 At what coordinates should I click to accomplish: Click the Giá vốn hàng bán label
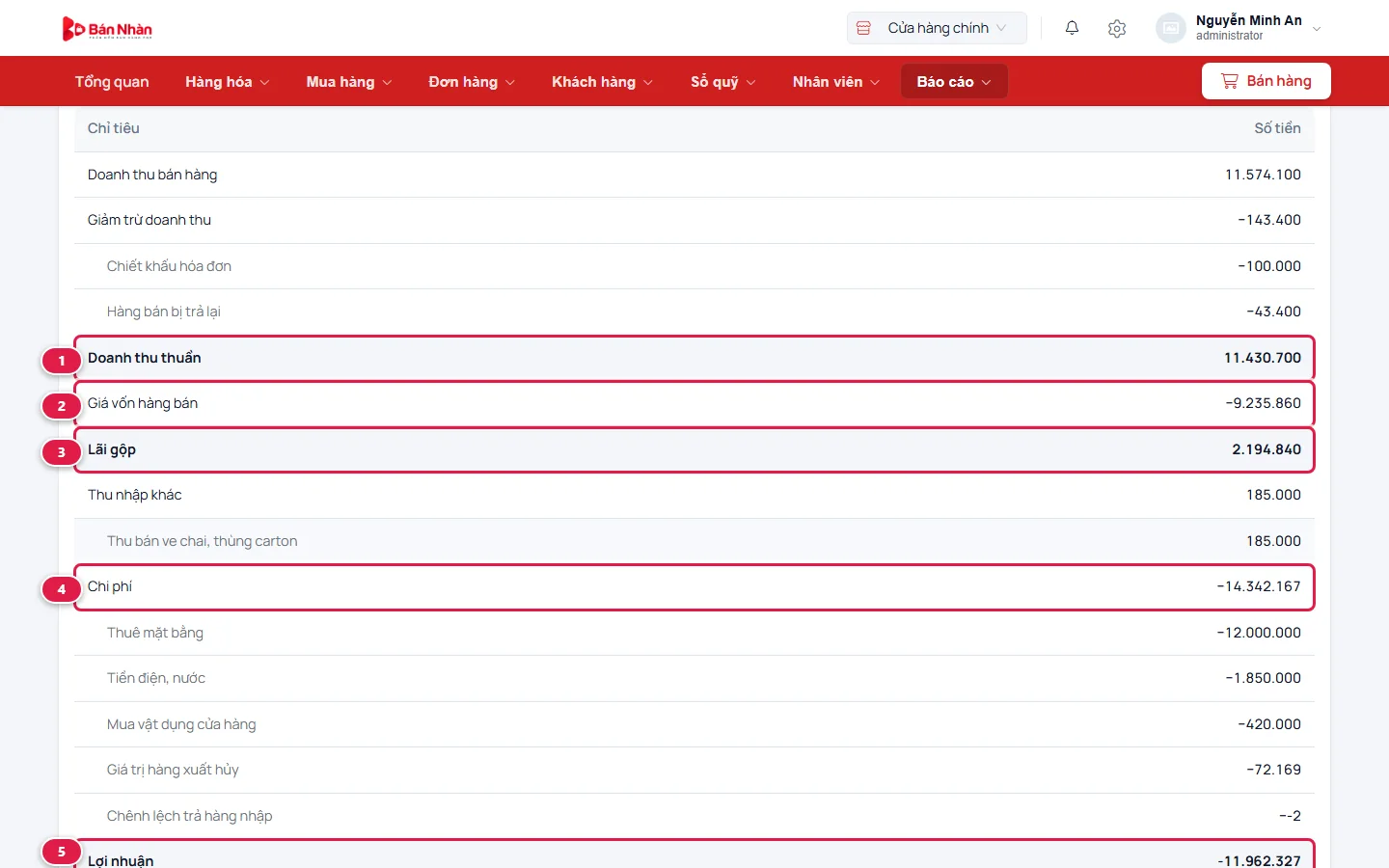(x=143, y=403)
